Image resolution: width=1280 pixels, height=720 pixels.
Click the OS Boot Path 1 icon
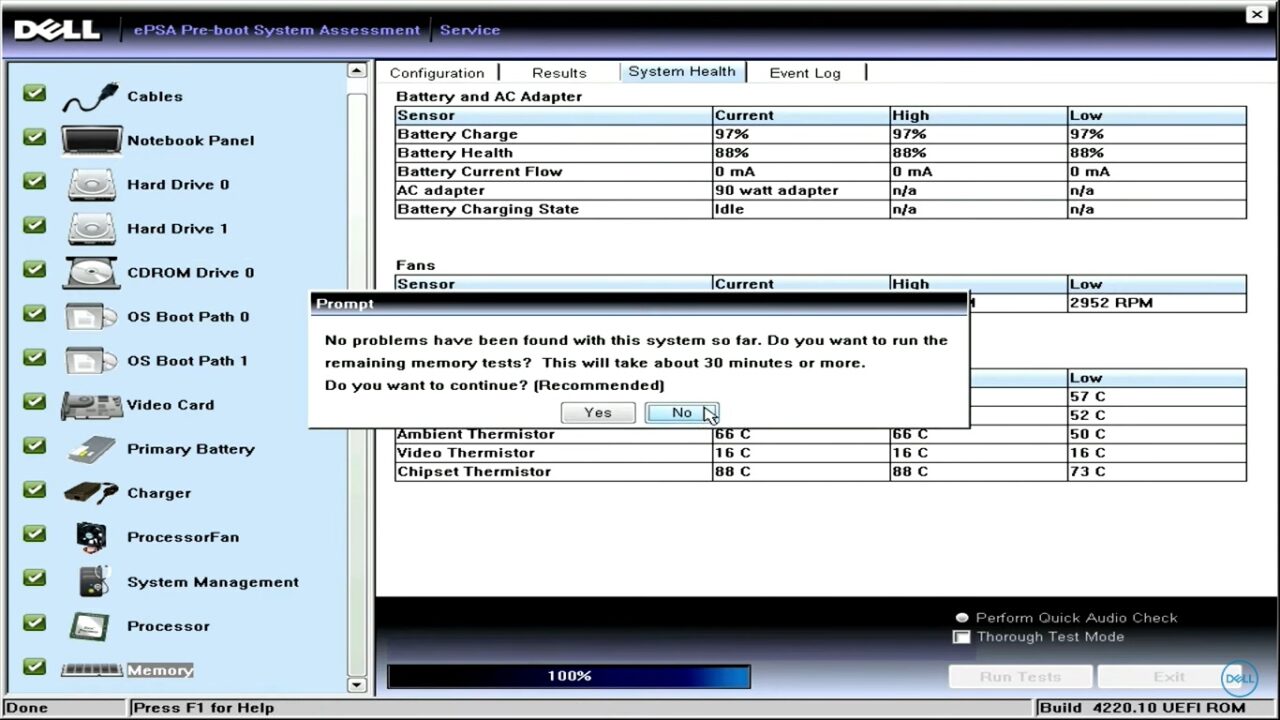pos(91,361)
